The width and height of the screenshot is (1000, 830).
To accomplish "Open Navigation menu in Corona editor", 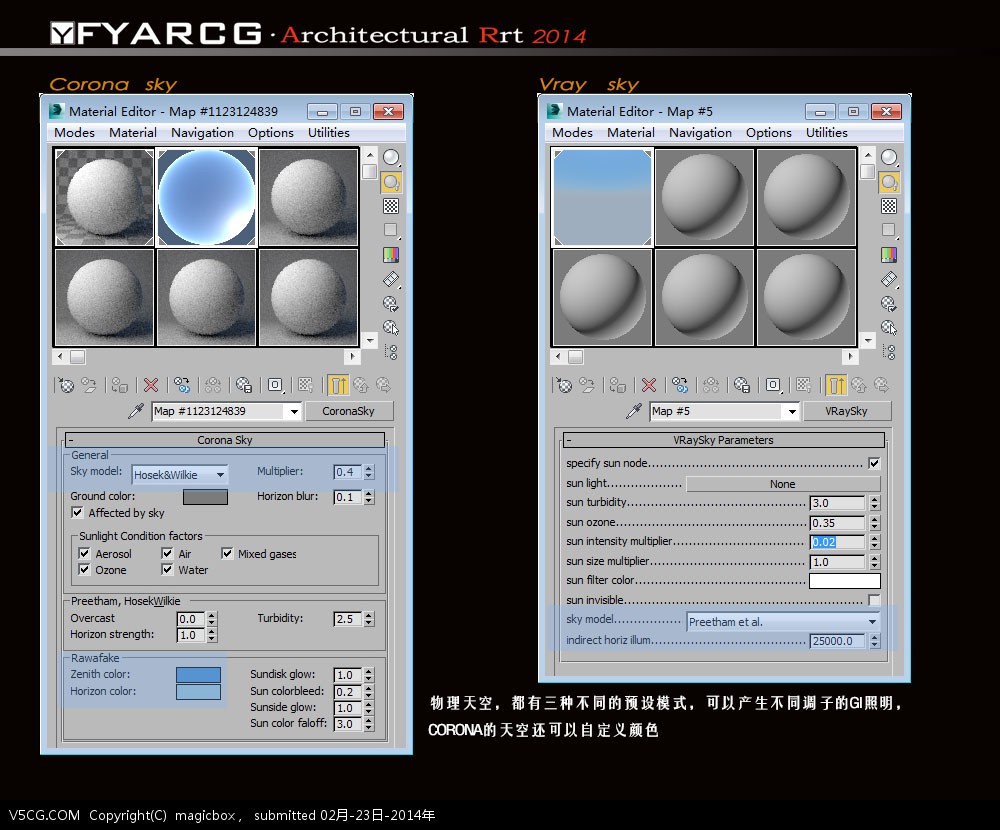I will click(x=202, y=132).
